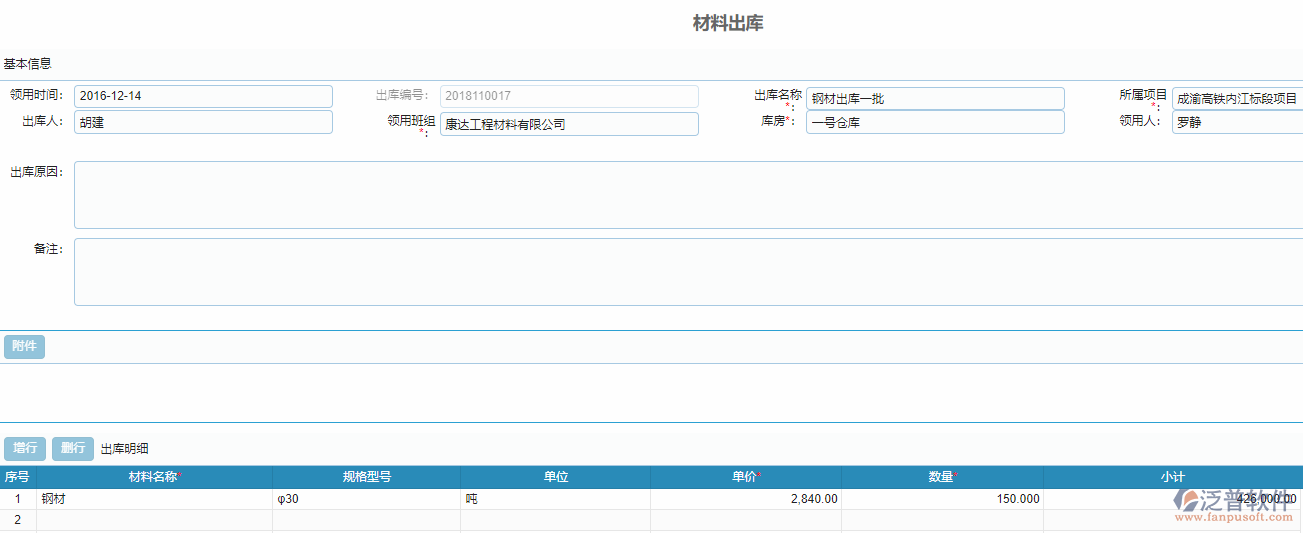Screen dimensions: 1303x533
Task: Focus the 备注 remarks text area
Action: coord(688,272)
